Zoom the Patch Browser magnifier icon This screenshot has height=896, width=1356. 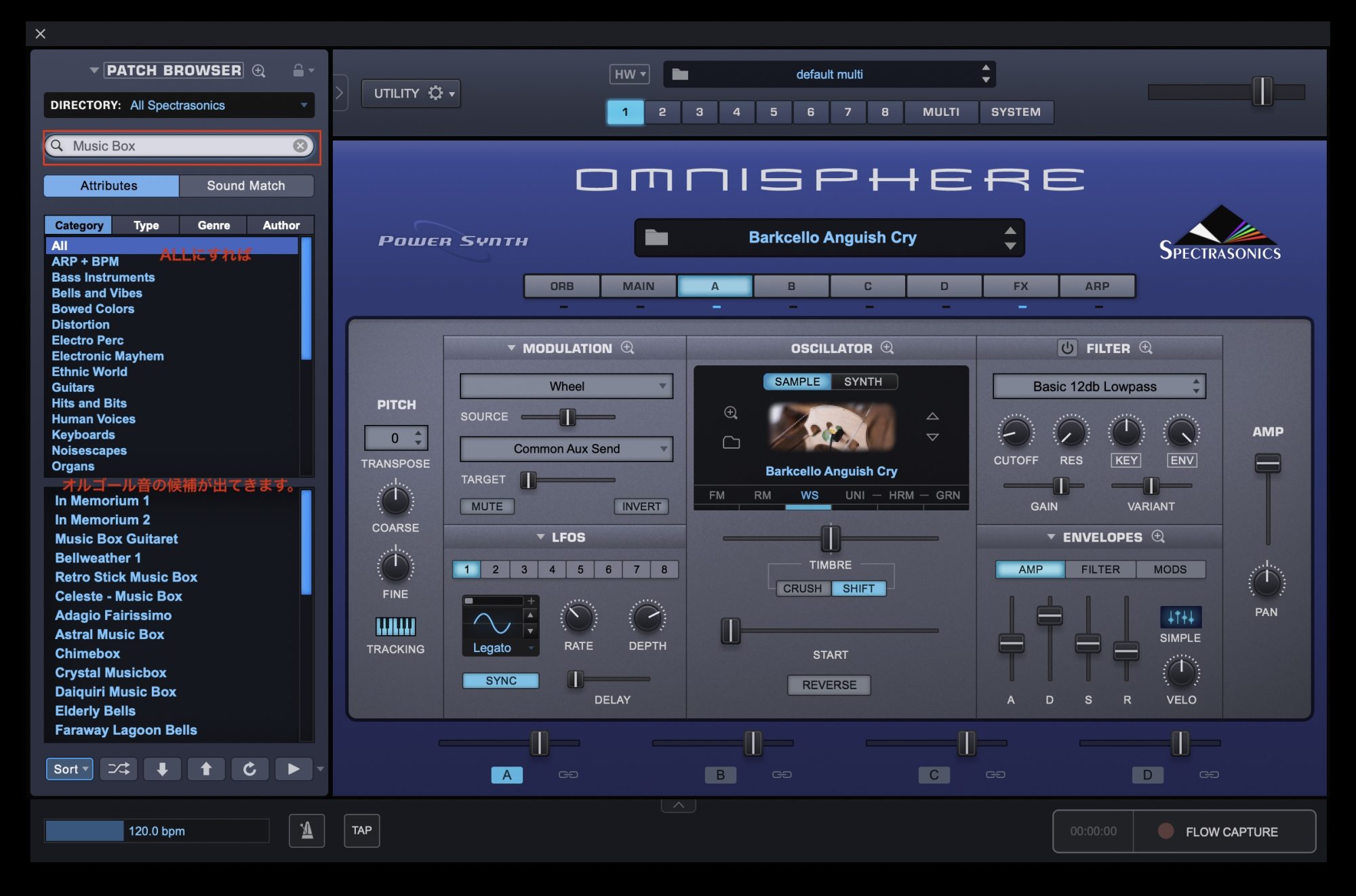tap(258, 70)
